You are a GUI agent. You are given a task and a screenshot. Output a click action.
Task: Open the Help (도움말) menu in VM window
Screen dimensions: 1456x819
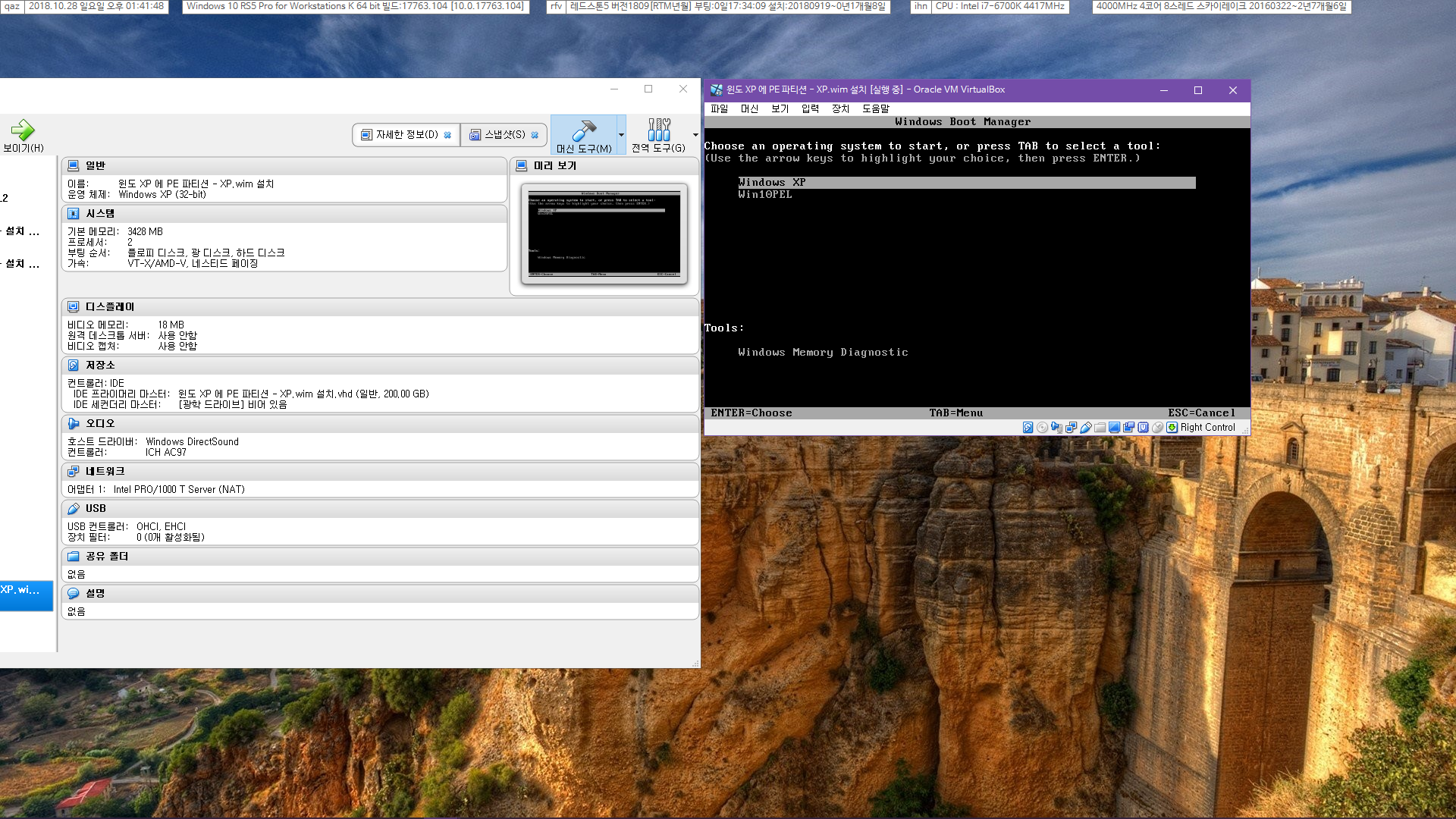click(x=876, y=109)
